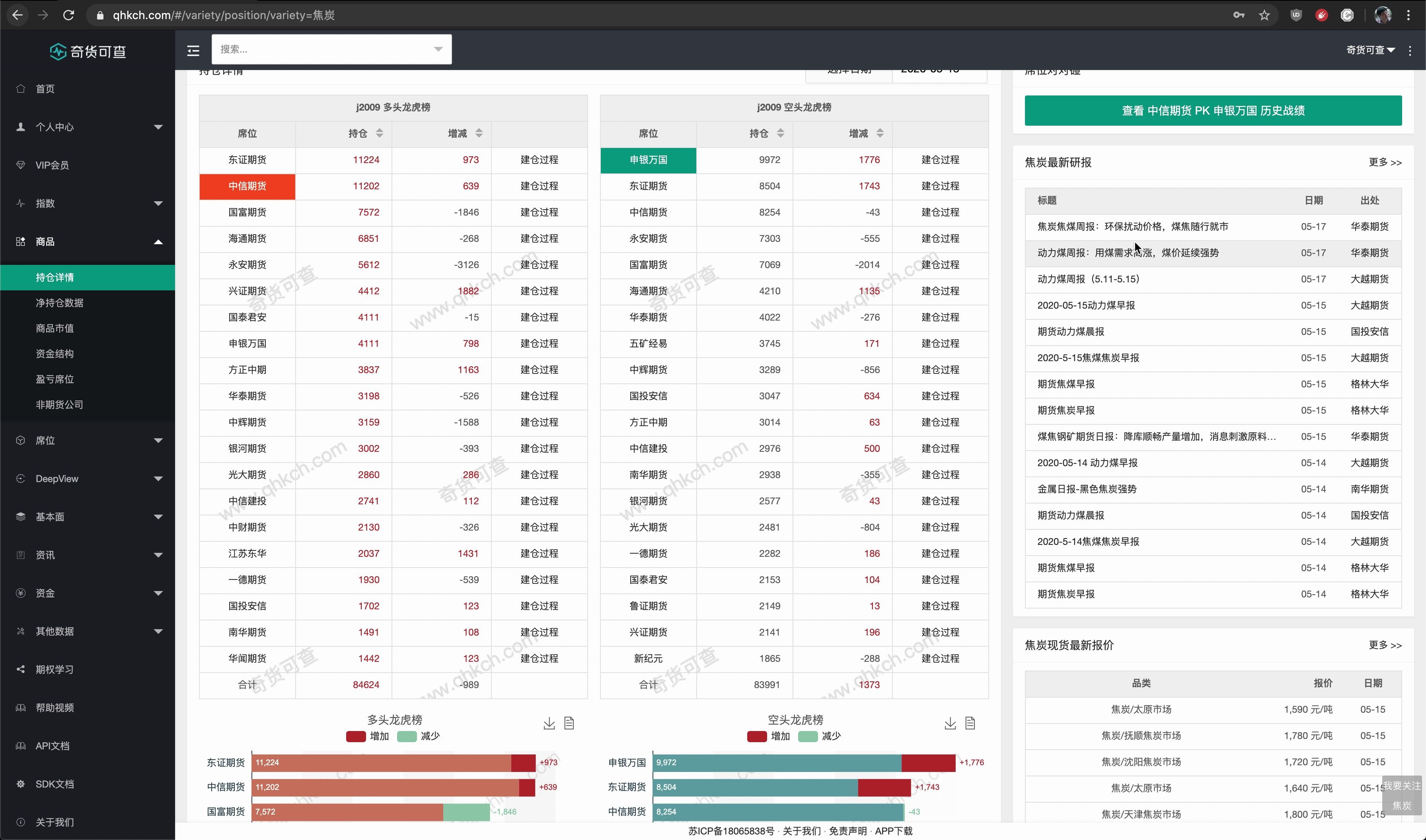Open report 金属日报-黑色焦炭强势
Image resolution: width=1426 pixels, height=840 pixels.
coord(1086,489)
